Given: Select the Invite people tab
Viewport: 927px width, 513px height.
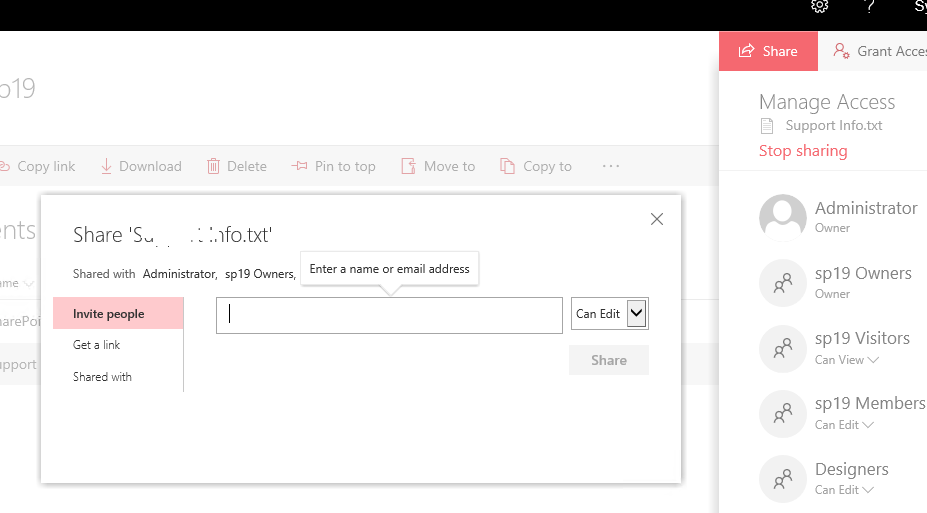Looking at the screenshot, I should click(x=109, y=314).
